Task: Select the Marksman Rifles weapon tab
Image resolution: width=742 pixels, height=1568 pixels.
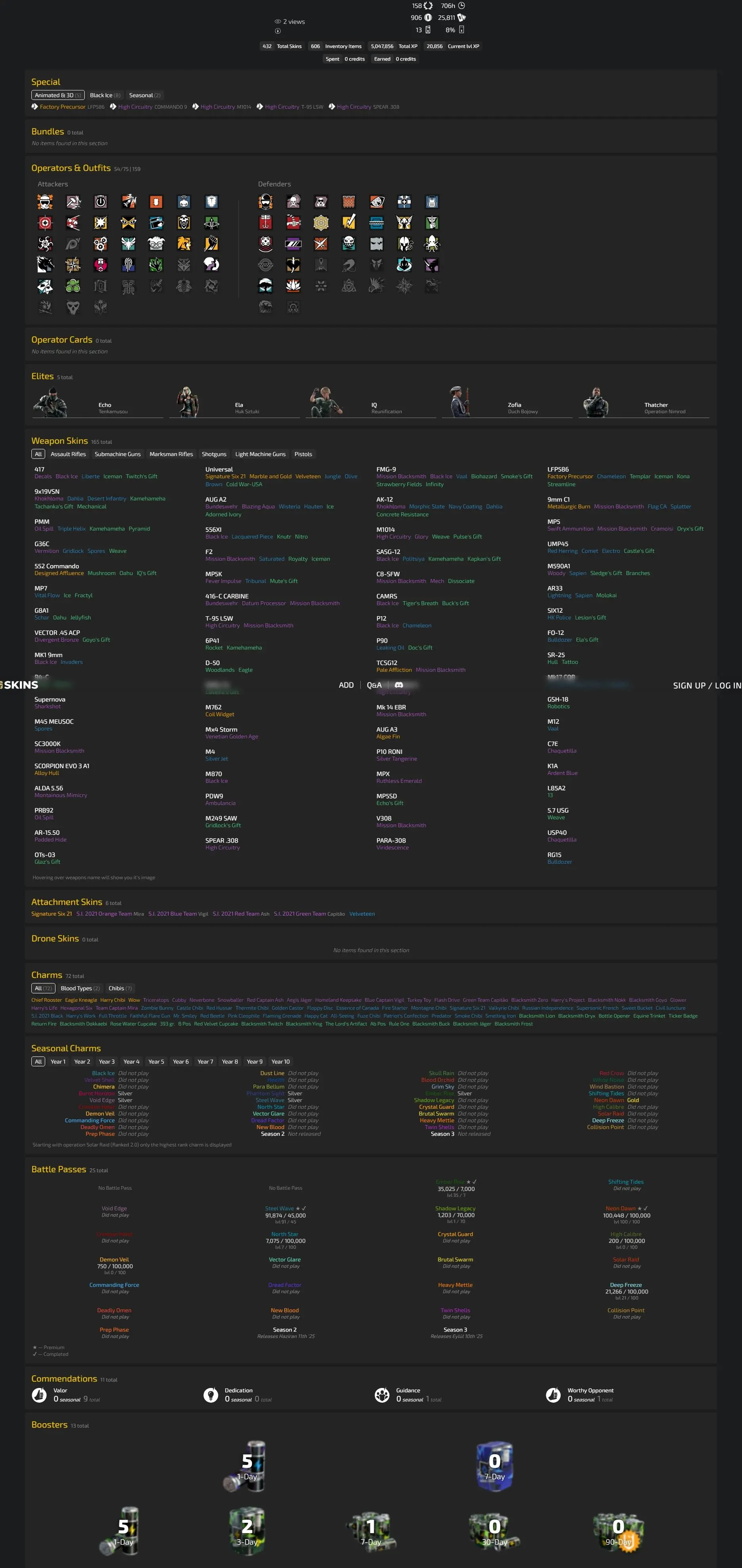Action: pos(171,454)
